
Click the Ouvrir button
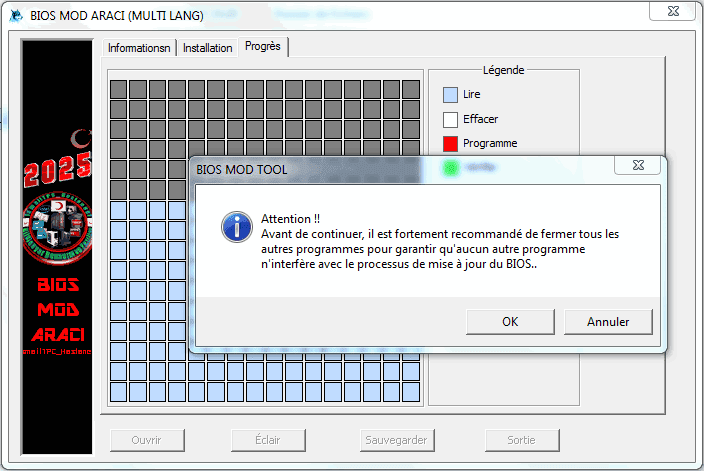click(146, 440)
